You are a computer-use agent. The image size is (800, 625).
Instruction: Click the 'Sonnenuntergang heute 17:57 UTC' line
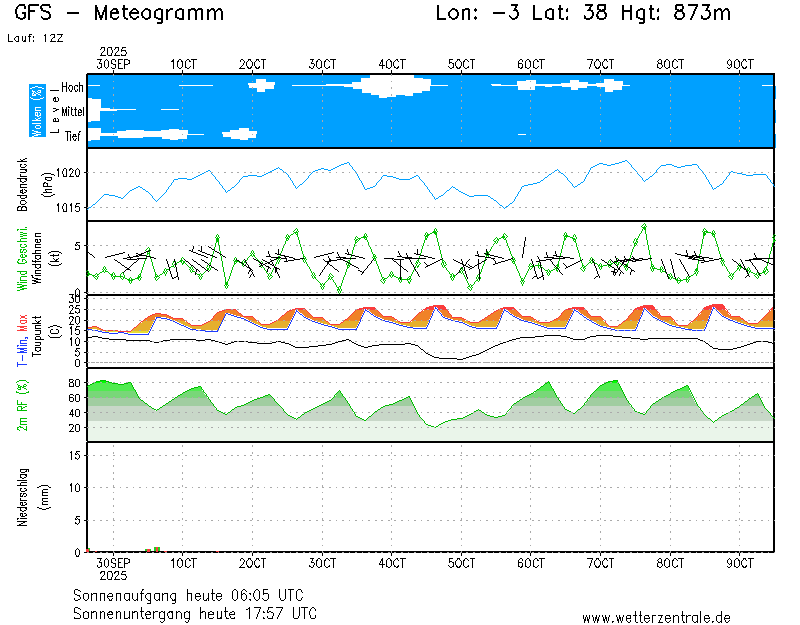coord(195,613)
